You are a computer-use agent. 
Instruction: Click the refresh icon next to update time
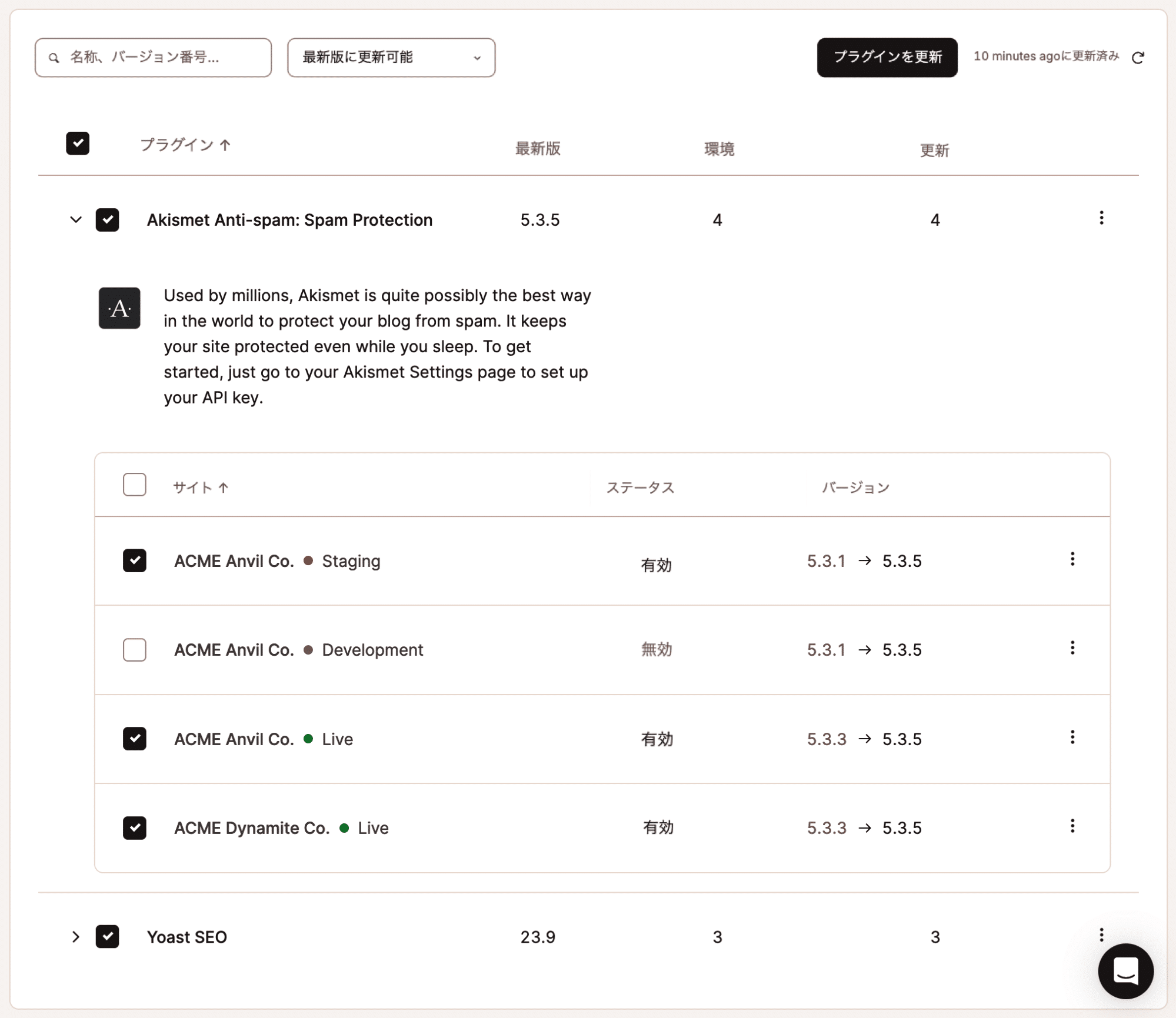[1138, 57]
